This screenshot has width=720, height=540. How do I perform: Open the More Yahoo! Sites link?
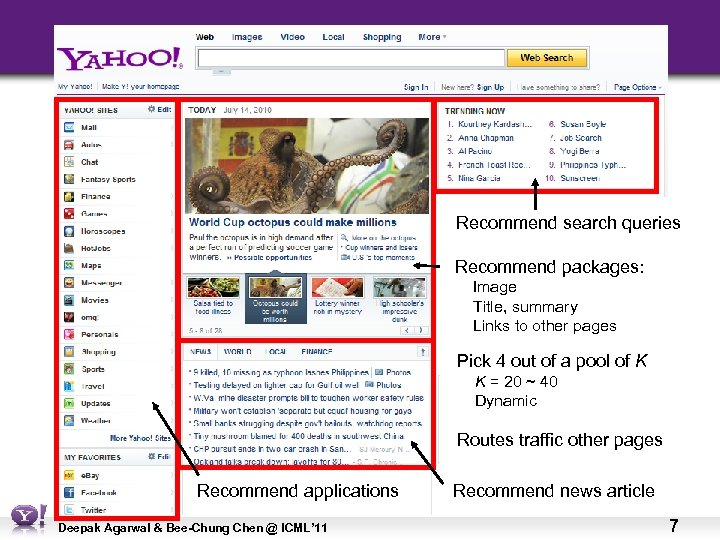click(140, 438)
